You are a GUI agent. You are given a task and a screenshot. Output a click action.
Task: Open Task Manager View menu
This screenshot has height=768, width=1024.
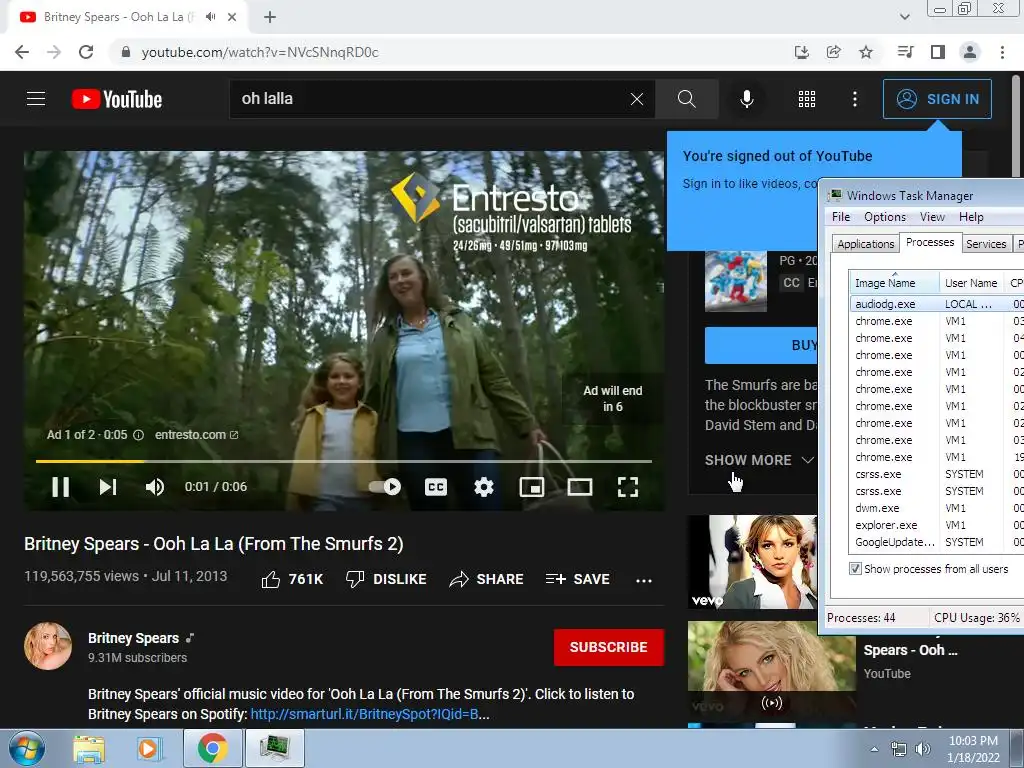933,217
